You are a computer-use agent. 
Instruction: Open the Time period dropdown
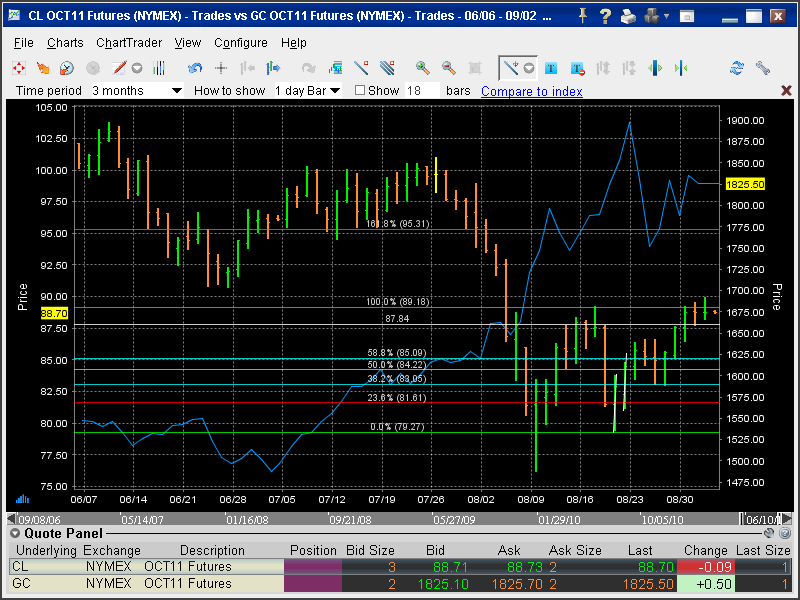[x=137, y=90]
